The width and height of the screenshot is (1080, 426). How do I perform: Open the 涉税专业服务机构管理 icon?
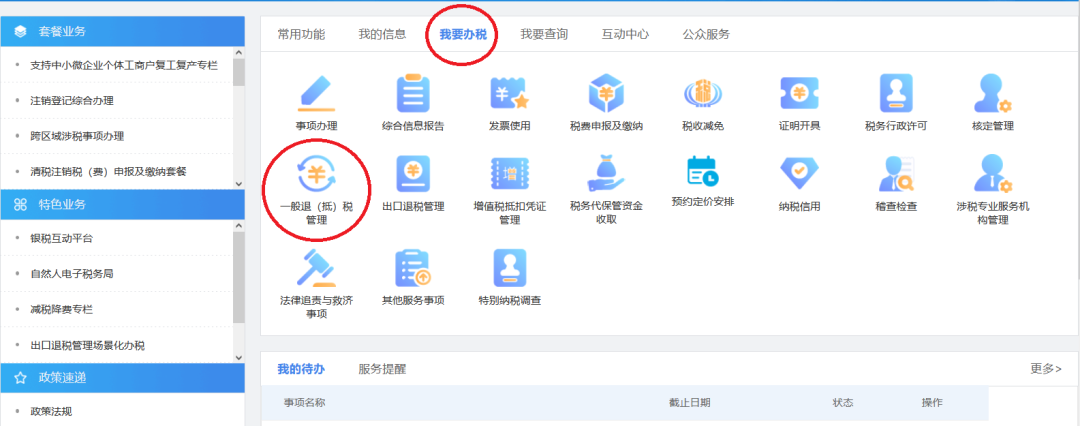pyautogui.click(x=993, y=173)
